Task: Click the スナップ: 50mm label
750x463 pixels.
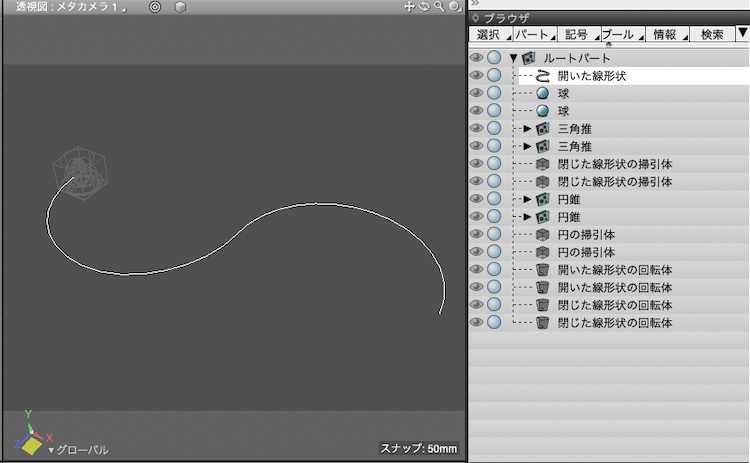Action: point(419,449)
